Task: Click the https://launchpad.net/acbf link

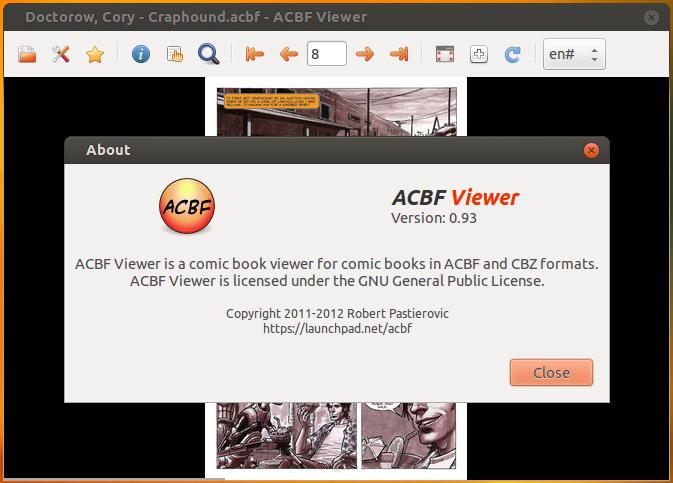Action: 337,328
